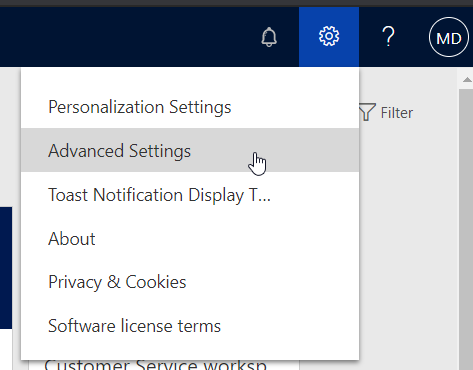Click the "Personalization" word in the menu
Viewport: 473px width, 370px height.
[x=106, y=107]
